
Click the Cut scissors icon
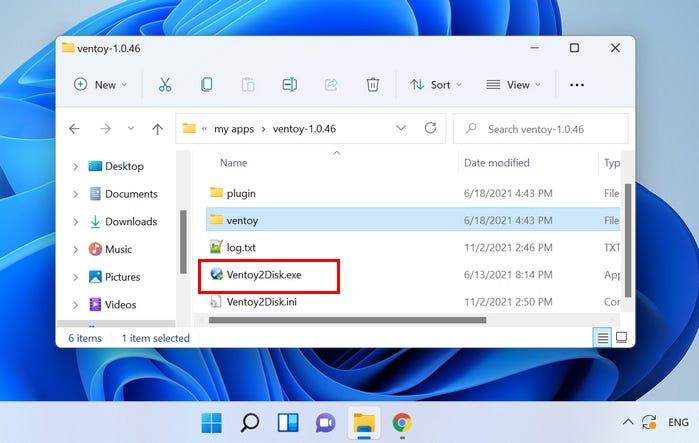tap(165, 84)
